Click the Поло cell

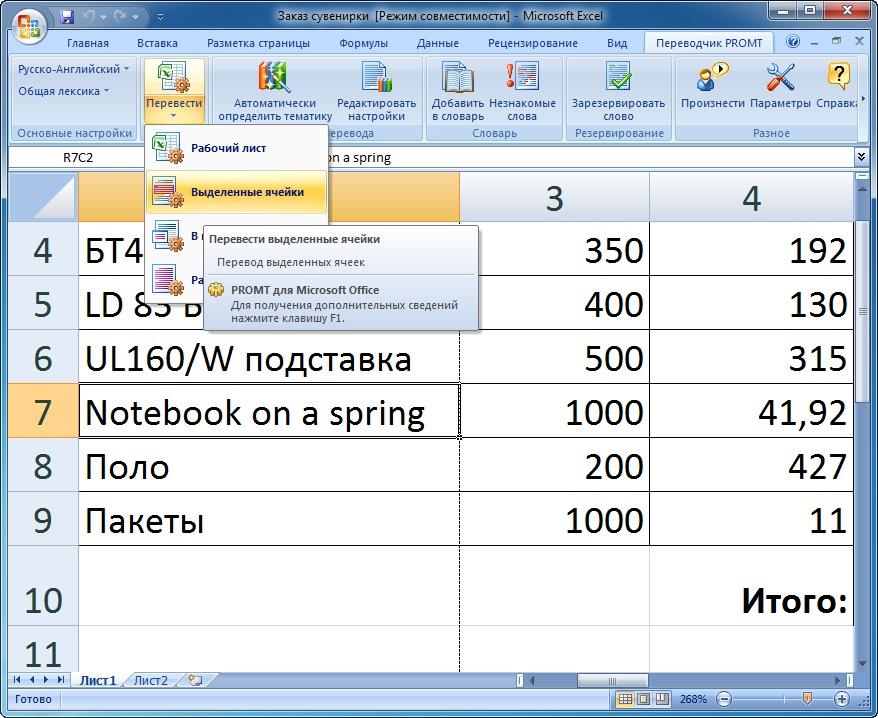click(x=269, y=465)
